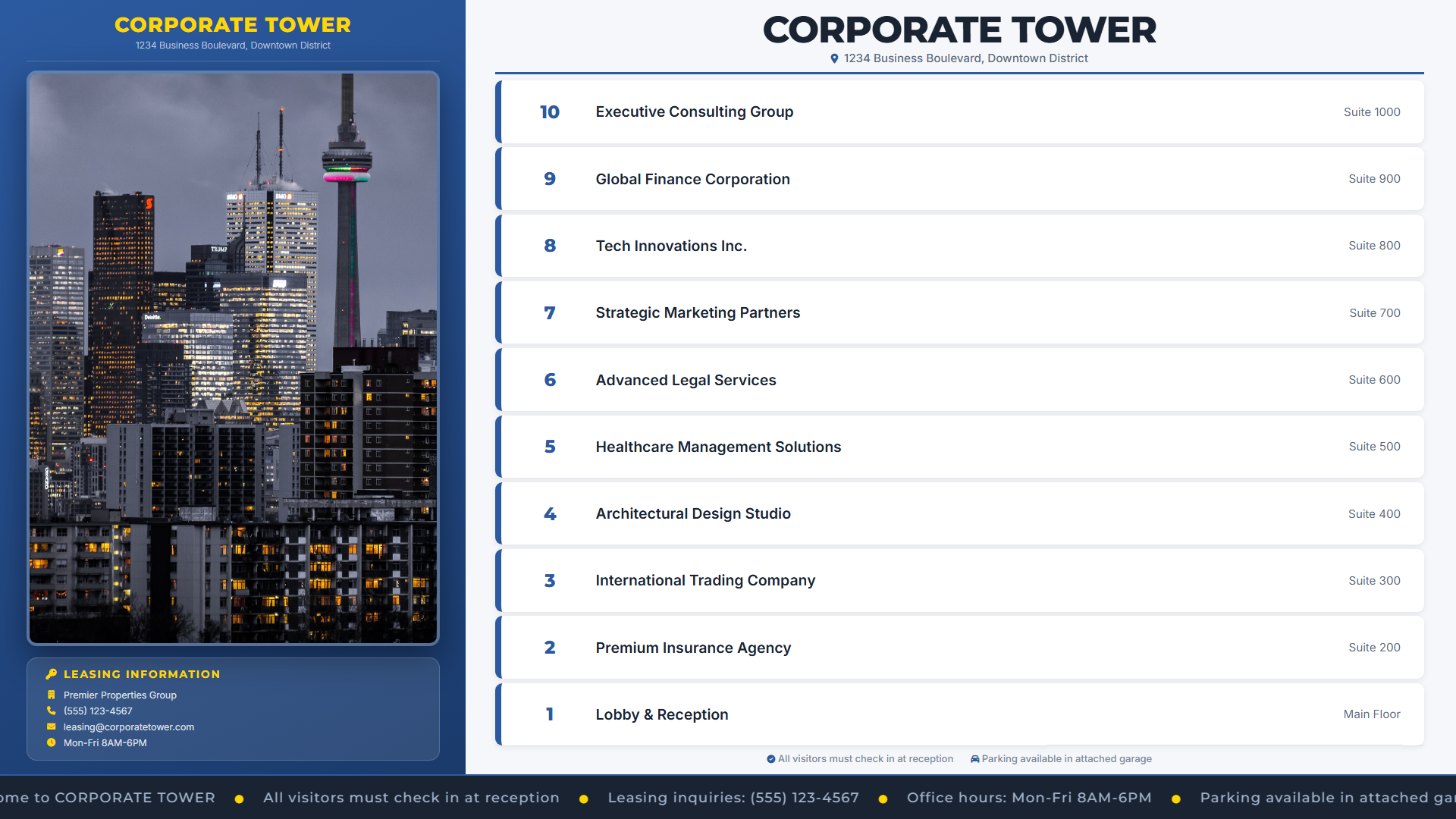The height and width of the screenshot is (819, 1456).
Task: Click the Healthcare Management Solutions entry
Action: point(959,447)
